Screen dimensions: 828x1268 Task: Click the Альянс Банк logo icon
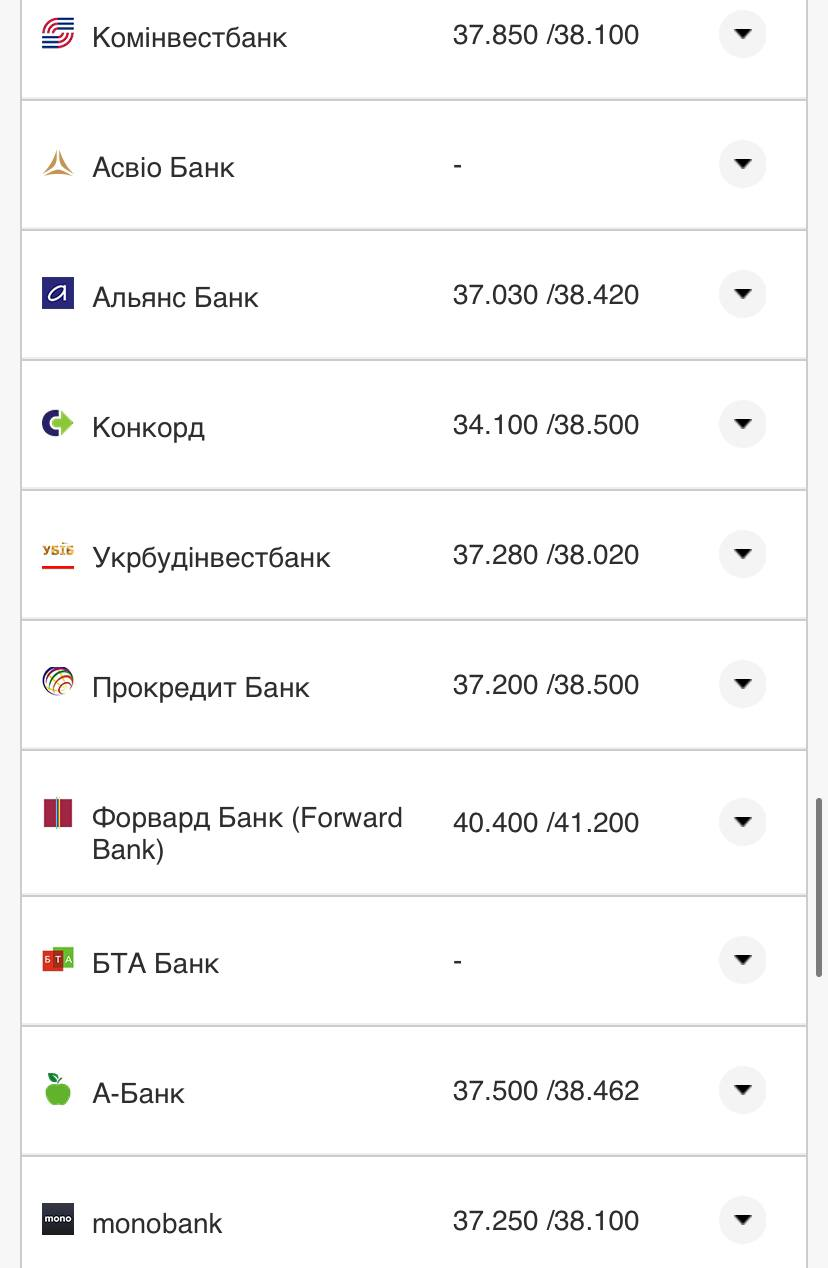[58, 294]
